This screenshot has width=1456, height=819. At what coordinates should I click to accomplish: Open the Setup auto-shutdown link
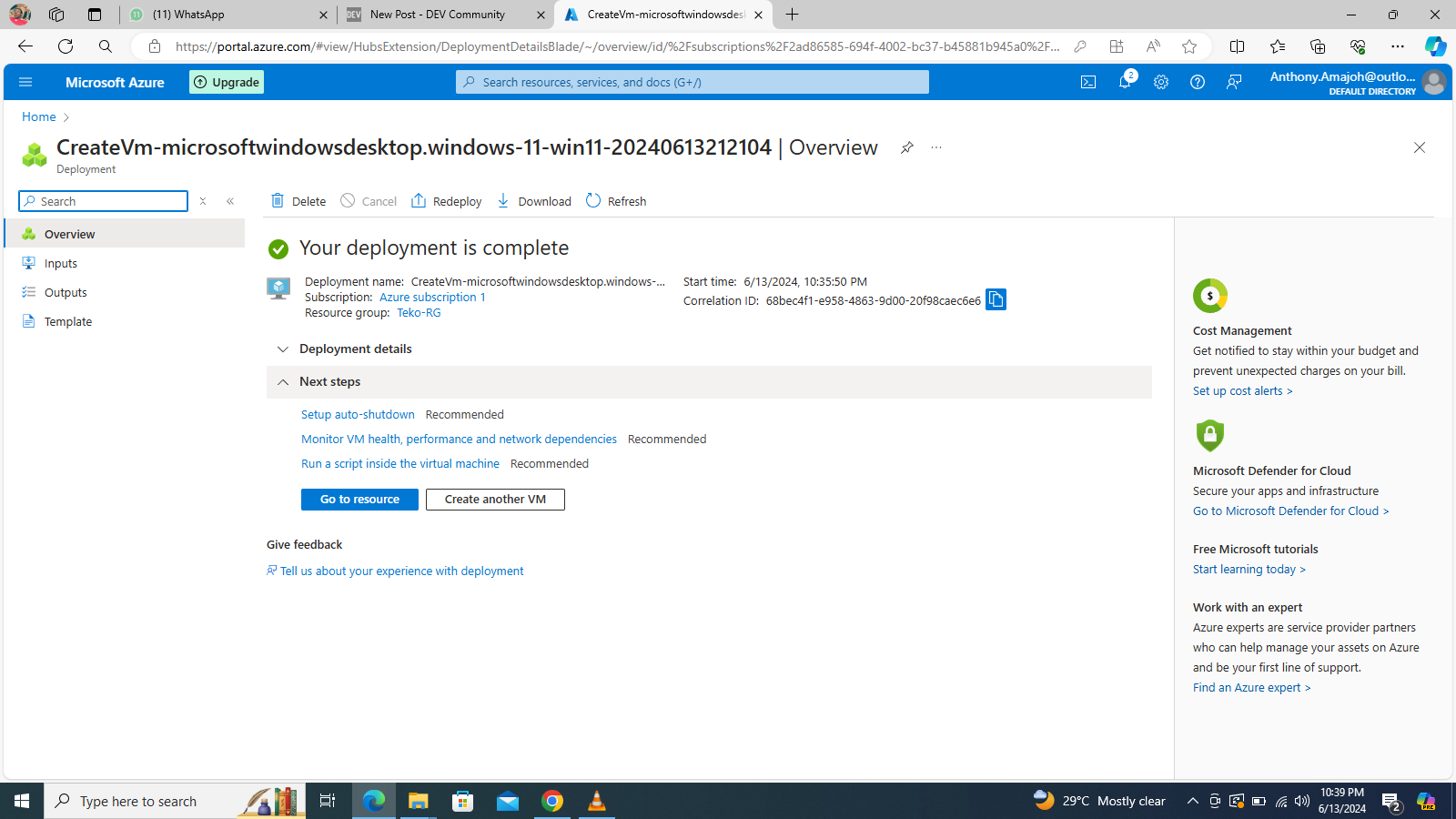(358, 414)
